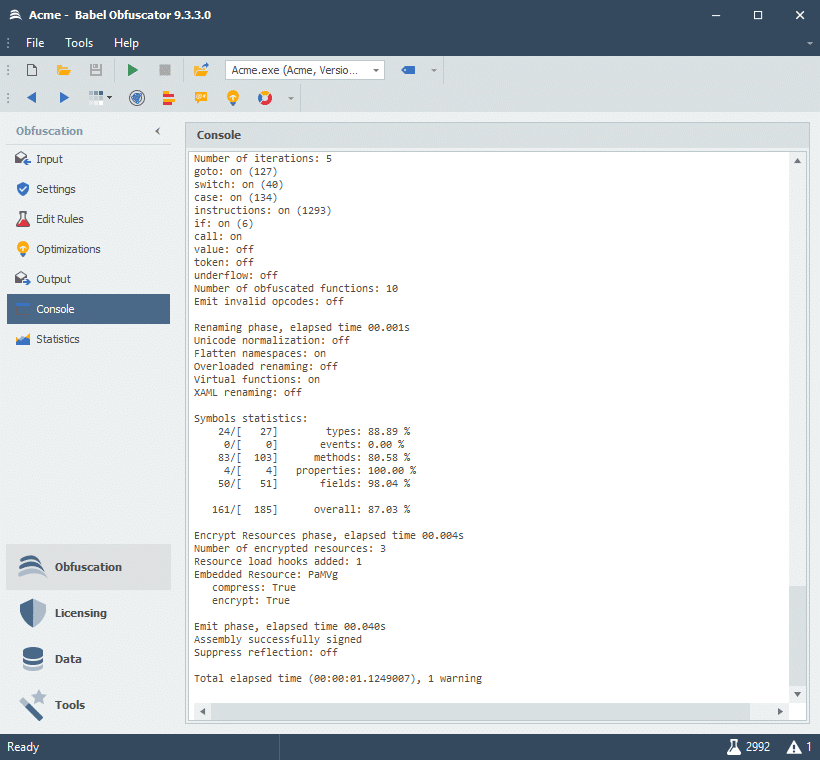Click the red and yellow bars icon
This screenshot has height=760, width=820.
point(168,98)
